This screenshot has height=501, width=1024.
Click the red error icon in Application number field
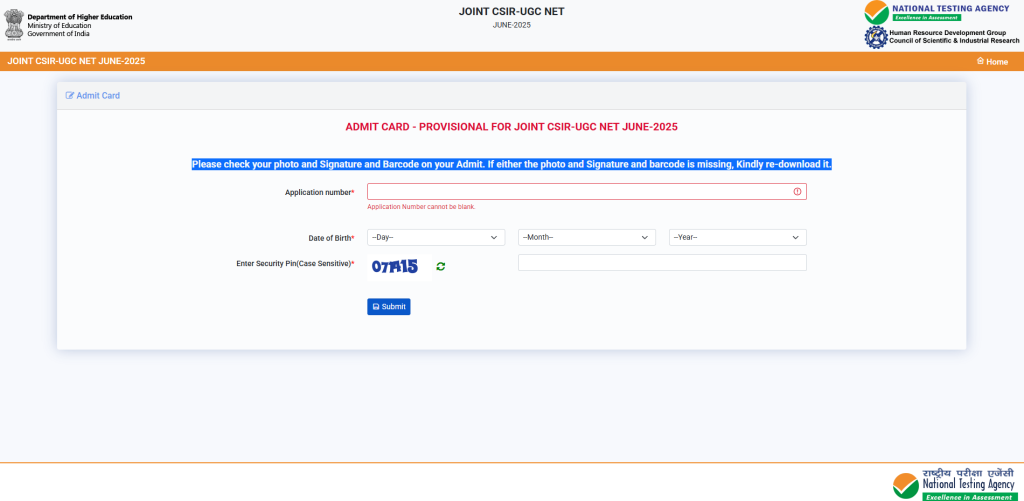point(797,191)
